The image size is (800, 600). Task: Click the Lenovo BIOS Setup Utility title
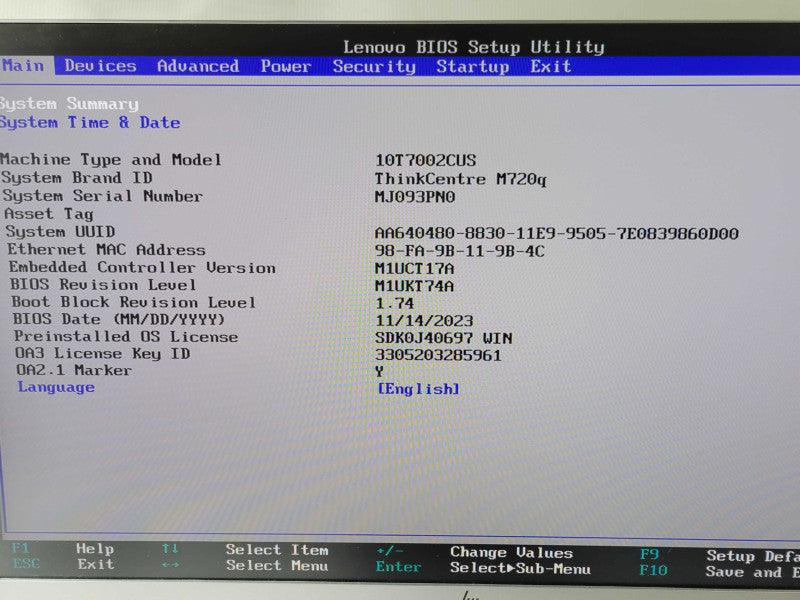pyautogui.click(x=474, y=47)
